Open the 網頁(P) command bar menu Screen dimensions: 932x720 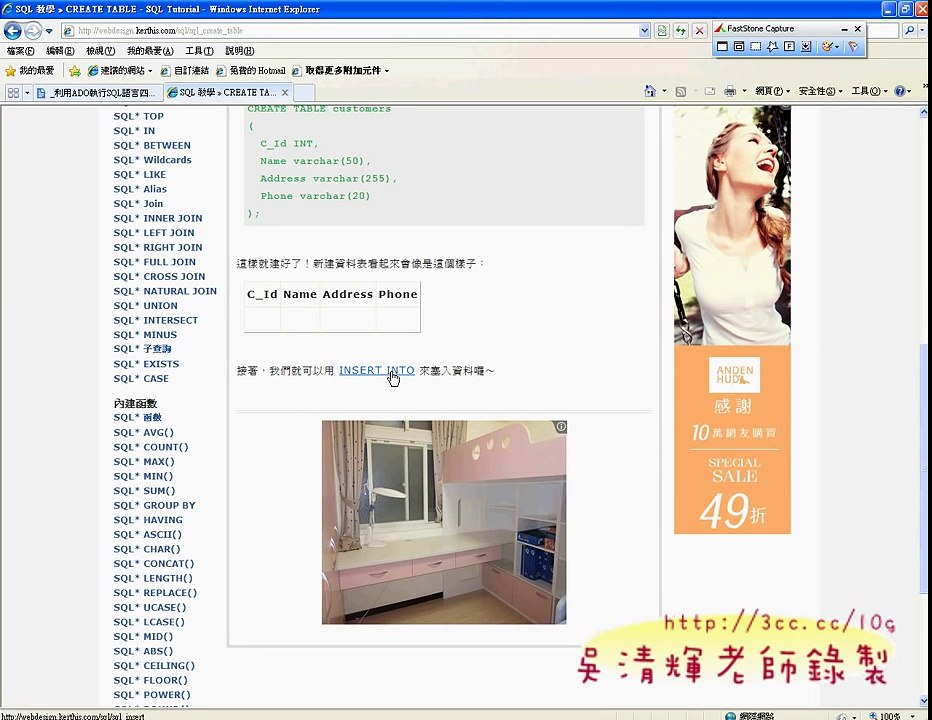[773, 91]
